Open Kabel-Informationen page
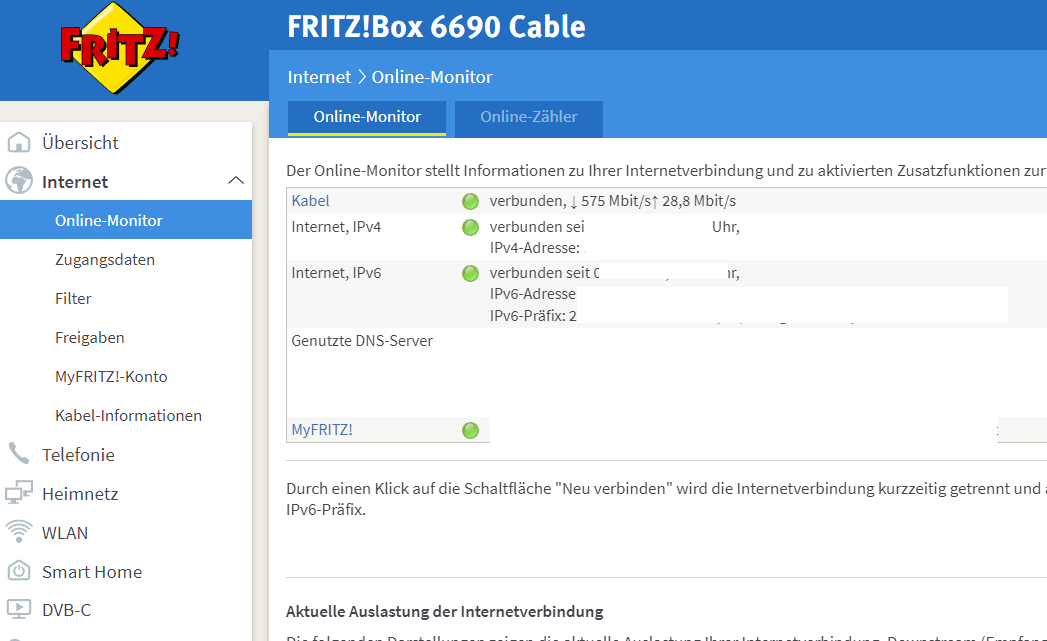 (x=126, y=415)
